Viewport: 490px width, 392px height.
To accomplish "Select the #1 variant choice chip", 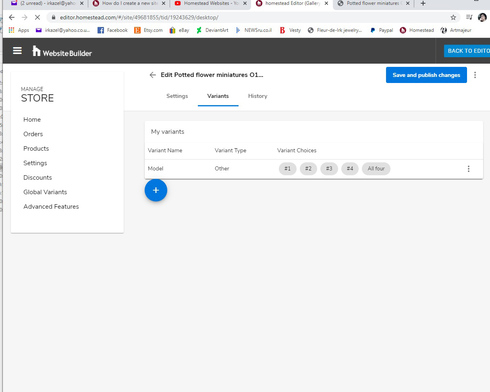I will [287, 169].
